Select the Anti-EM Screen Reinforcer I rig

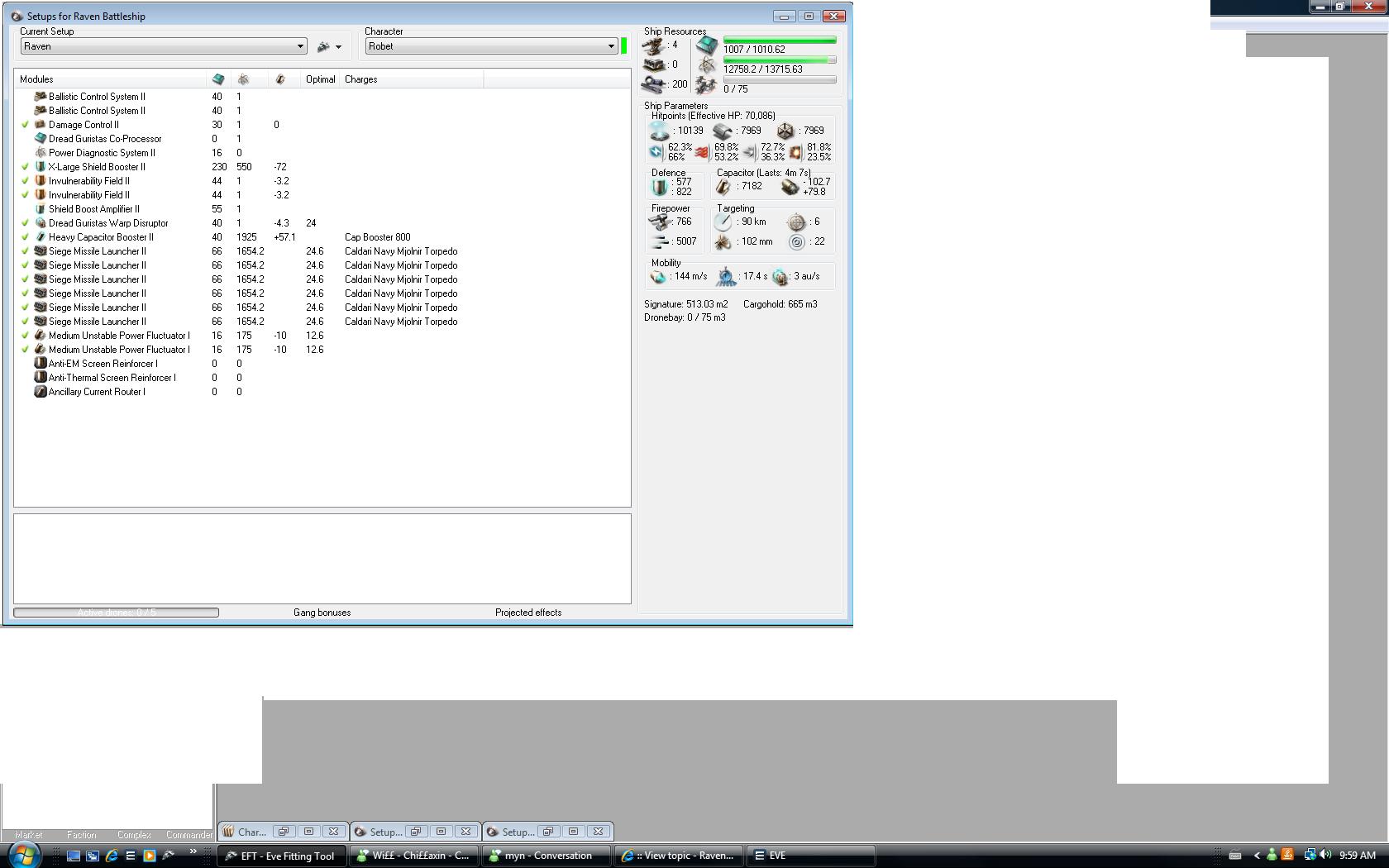point(103,364)
